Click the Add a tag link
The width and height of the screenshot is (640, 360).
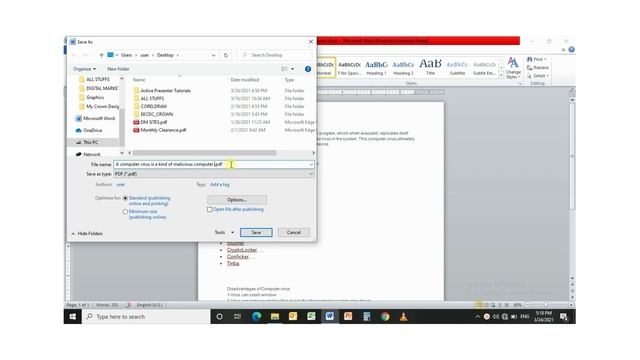220,184
